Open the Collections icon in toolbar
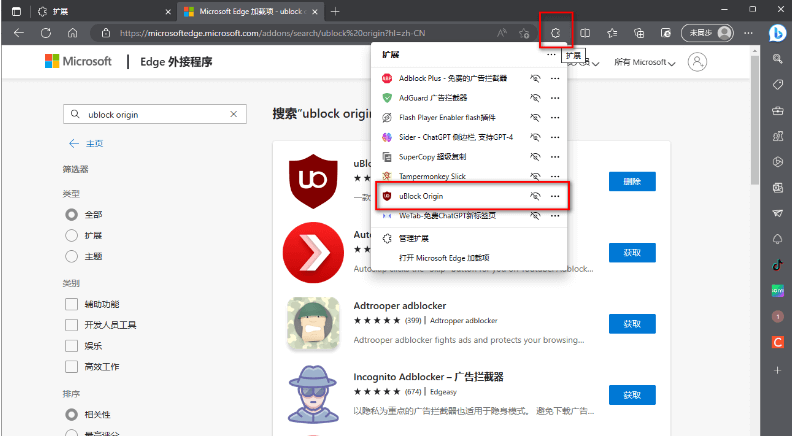The width and height of the screenshot is (792, 436). [x=639, y=33]
